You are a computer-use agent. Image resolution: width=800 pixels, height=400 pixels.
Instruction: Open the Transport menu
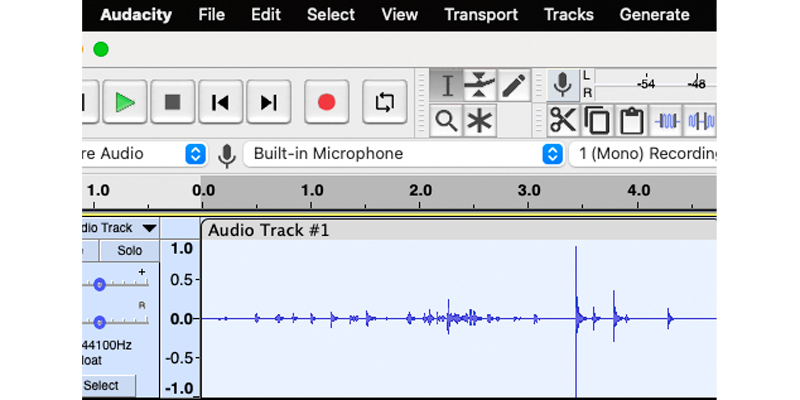pos(481,15)
